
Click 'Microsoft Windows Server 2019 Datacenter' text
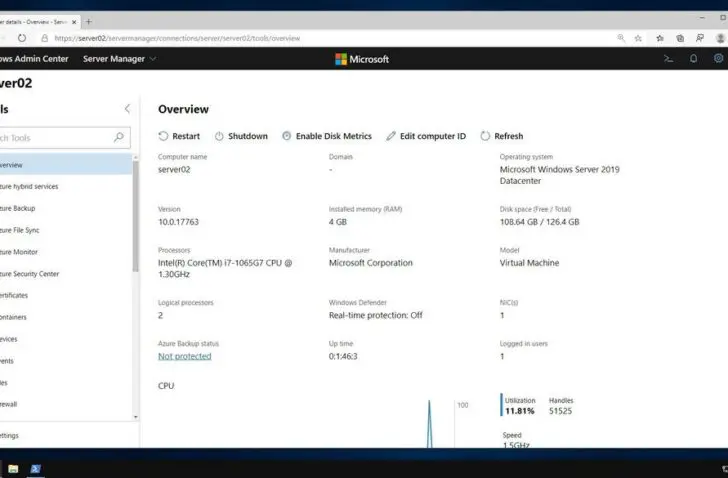559,175
